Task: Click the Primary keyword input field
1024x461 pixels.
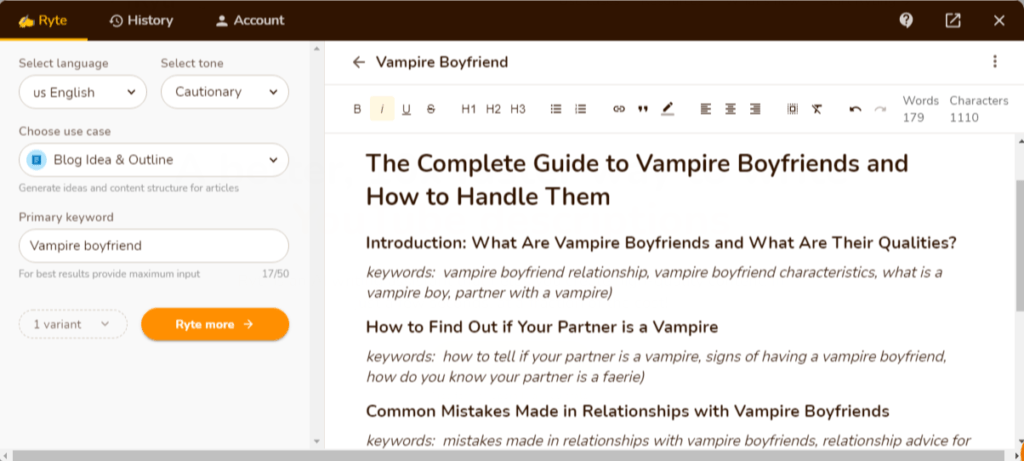Action: point(153,246)
